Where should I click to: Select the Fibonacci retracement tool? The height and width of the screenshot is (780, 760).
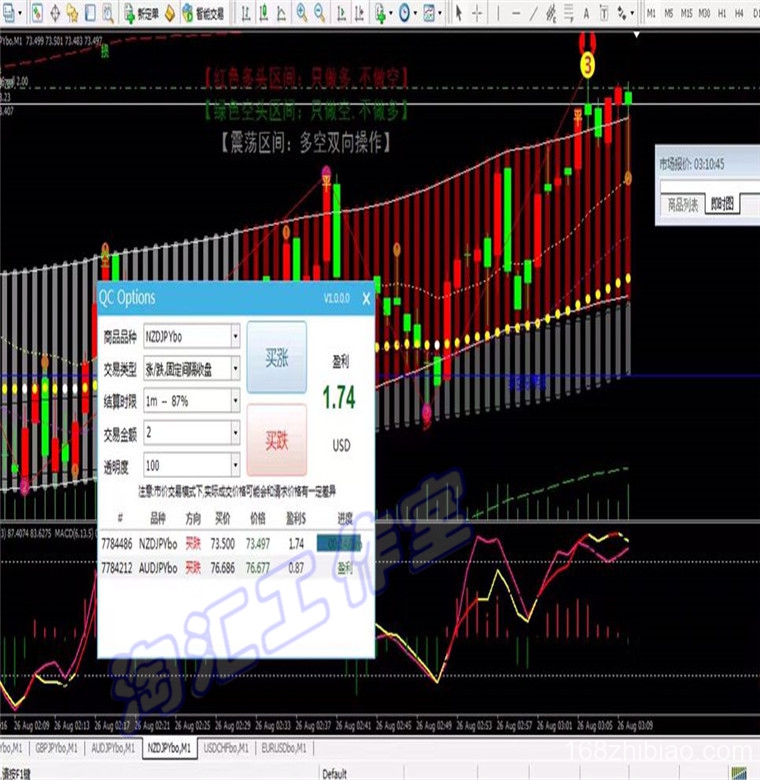point(569,13)
